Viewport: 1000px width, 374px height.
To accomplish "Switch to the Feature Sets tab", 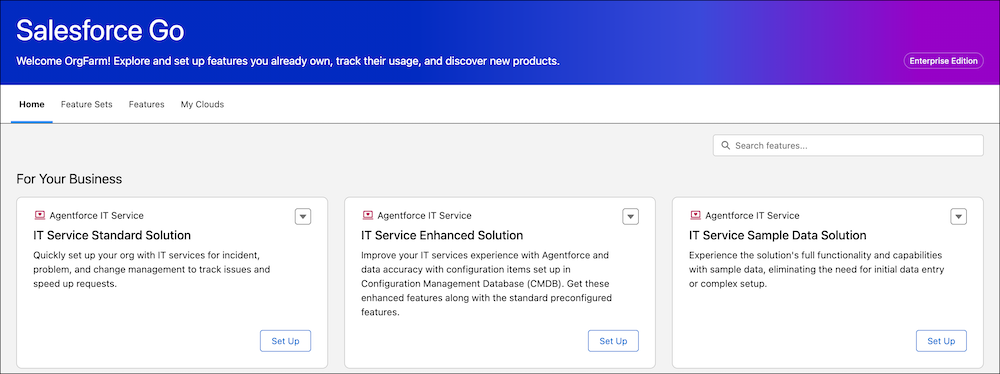I will point(87,104).
